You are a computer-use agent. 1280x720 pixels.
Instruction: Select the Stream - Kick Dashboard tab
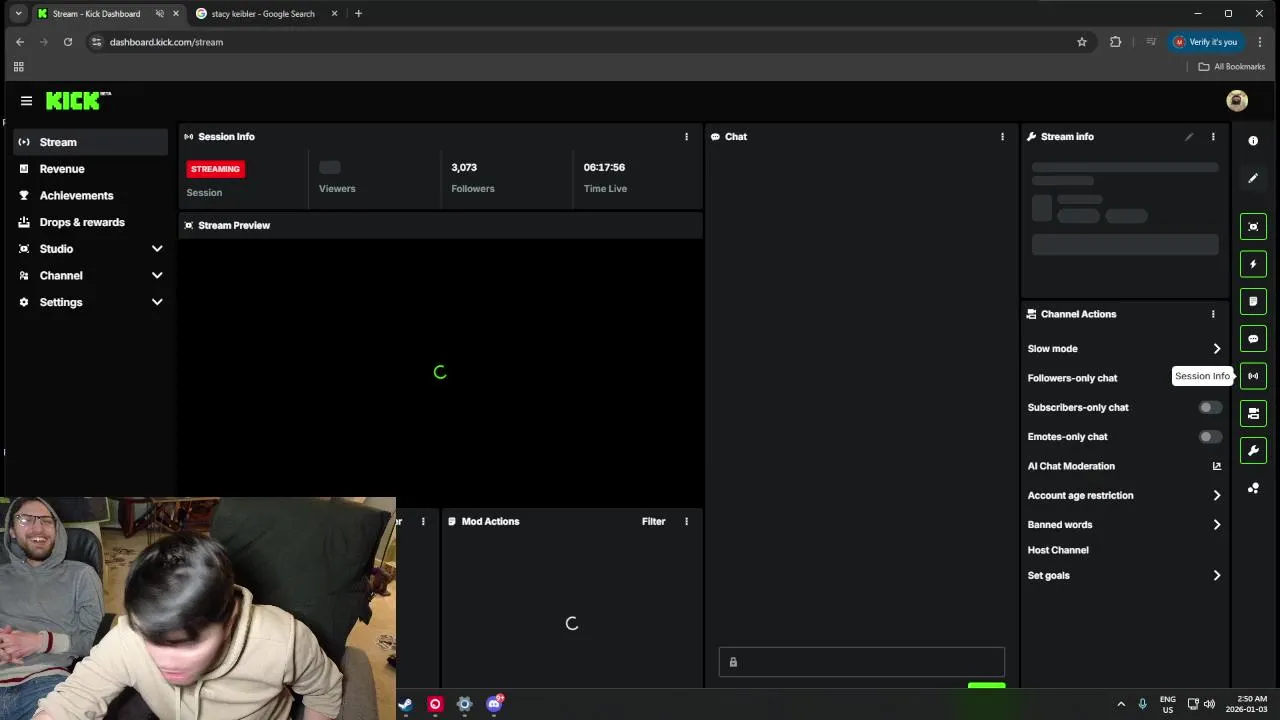[97, 14]
